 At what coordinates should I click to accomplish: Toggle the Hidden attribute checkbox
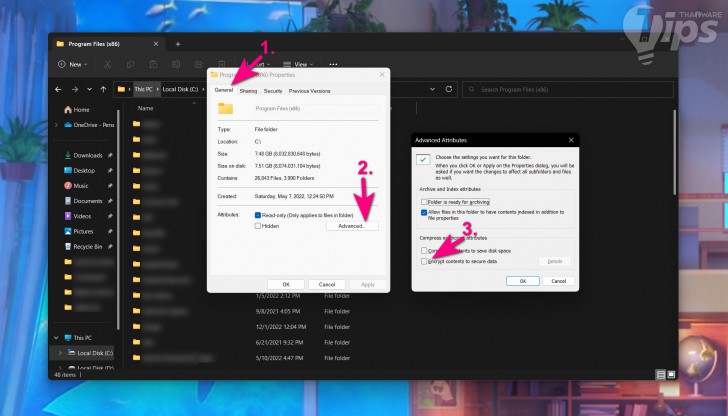258,226
